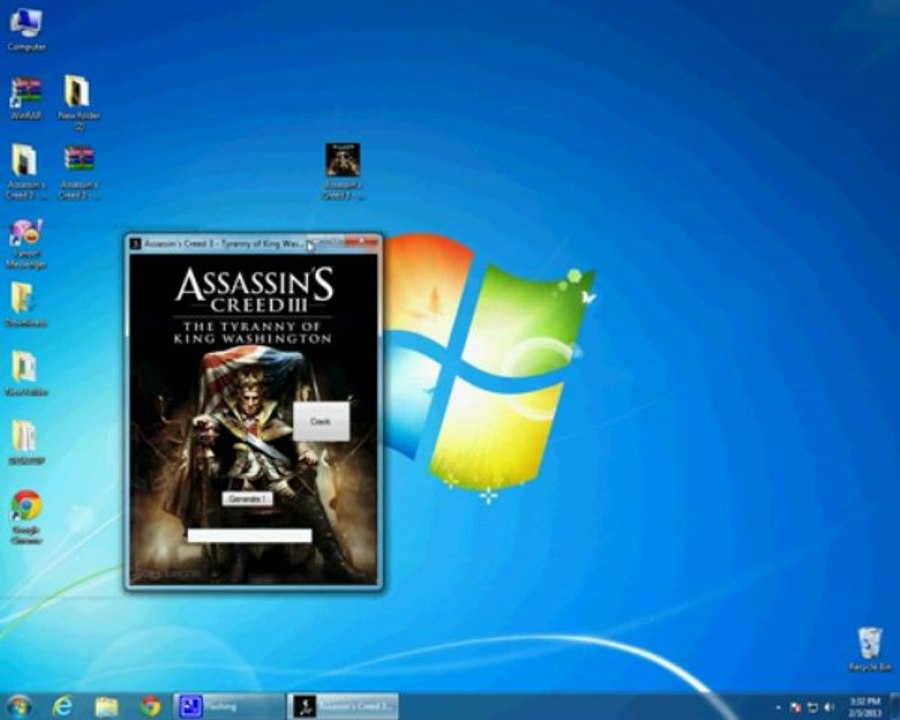The height and width of the screenshot is (720, 900).
Task: Open the taskbar clock and date
Action: pos(865,707)
